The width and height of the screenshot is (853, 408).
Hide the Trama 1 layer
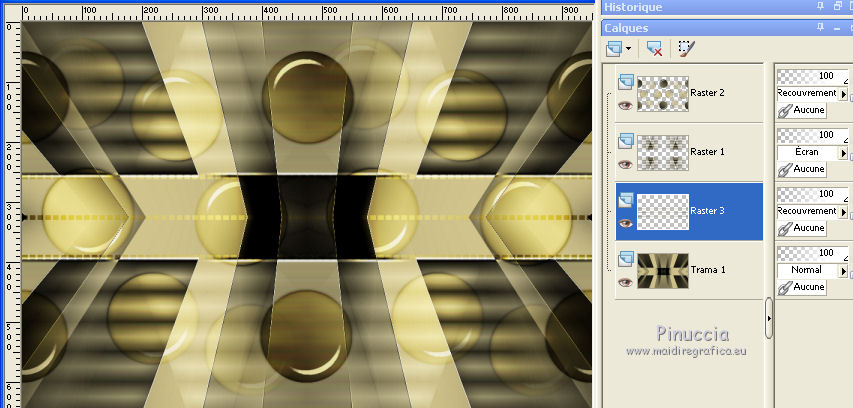[x=626, y=282]
